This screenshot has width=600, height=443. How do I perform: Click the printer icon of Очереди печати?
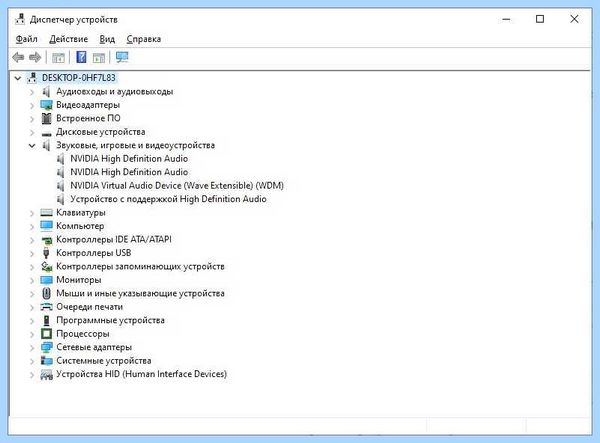tap(46, 307)
